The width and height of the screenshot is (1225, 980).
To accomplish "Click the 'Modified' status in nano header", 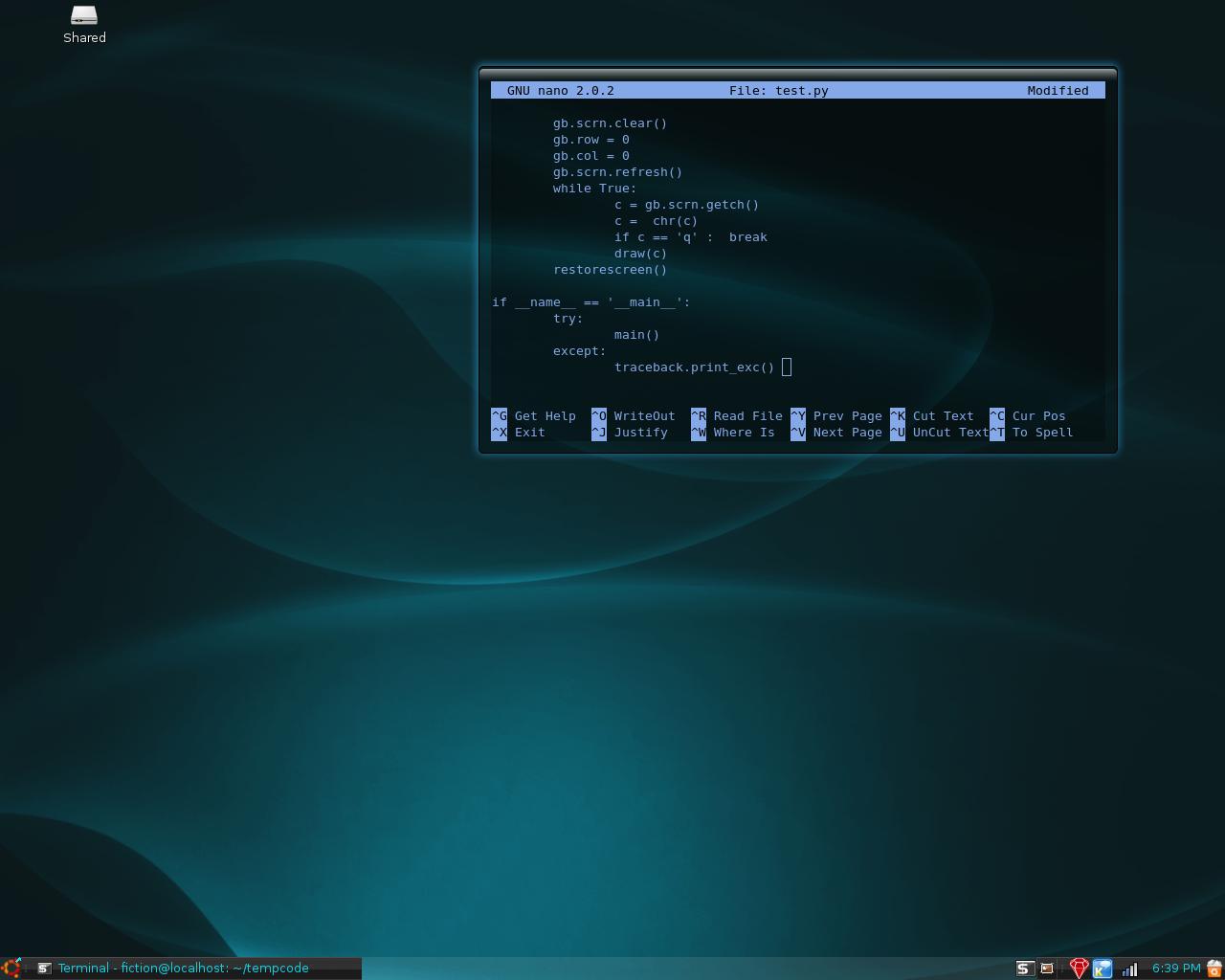I will [1058, 90].
